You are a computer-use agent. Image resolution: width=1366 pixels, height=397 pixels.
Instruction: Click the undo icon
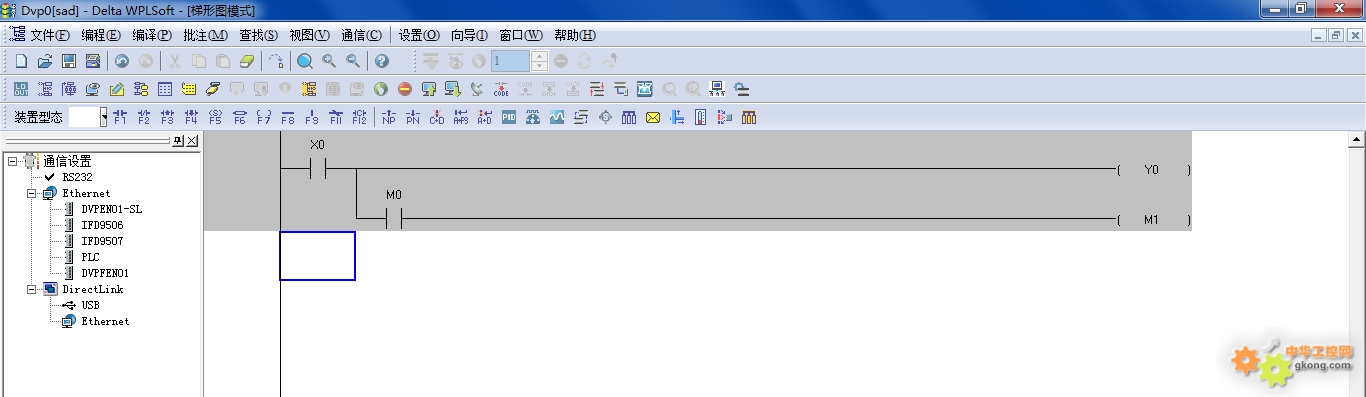coord(122,61)
